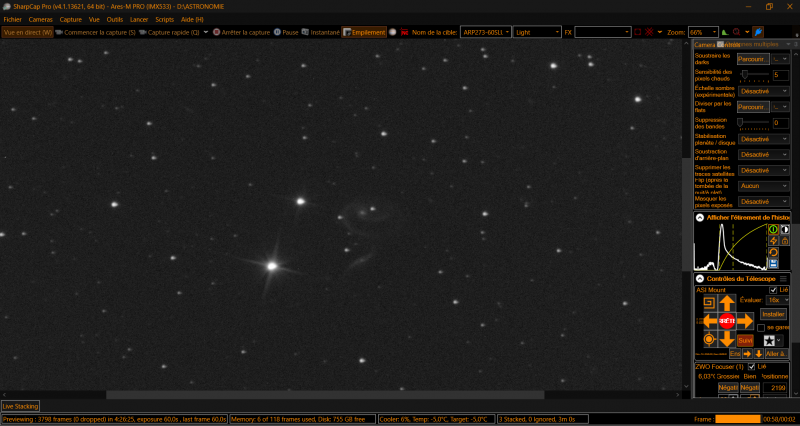The width and height of the screenshot is (800, 426).
Task: Toggle the ASI Mount linked checkbox
Action: point(773,290)
